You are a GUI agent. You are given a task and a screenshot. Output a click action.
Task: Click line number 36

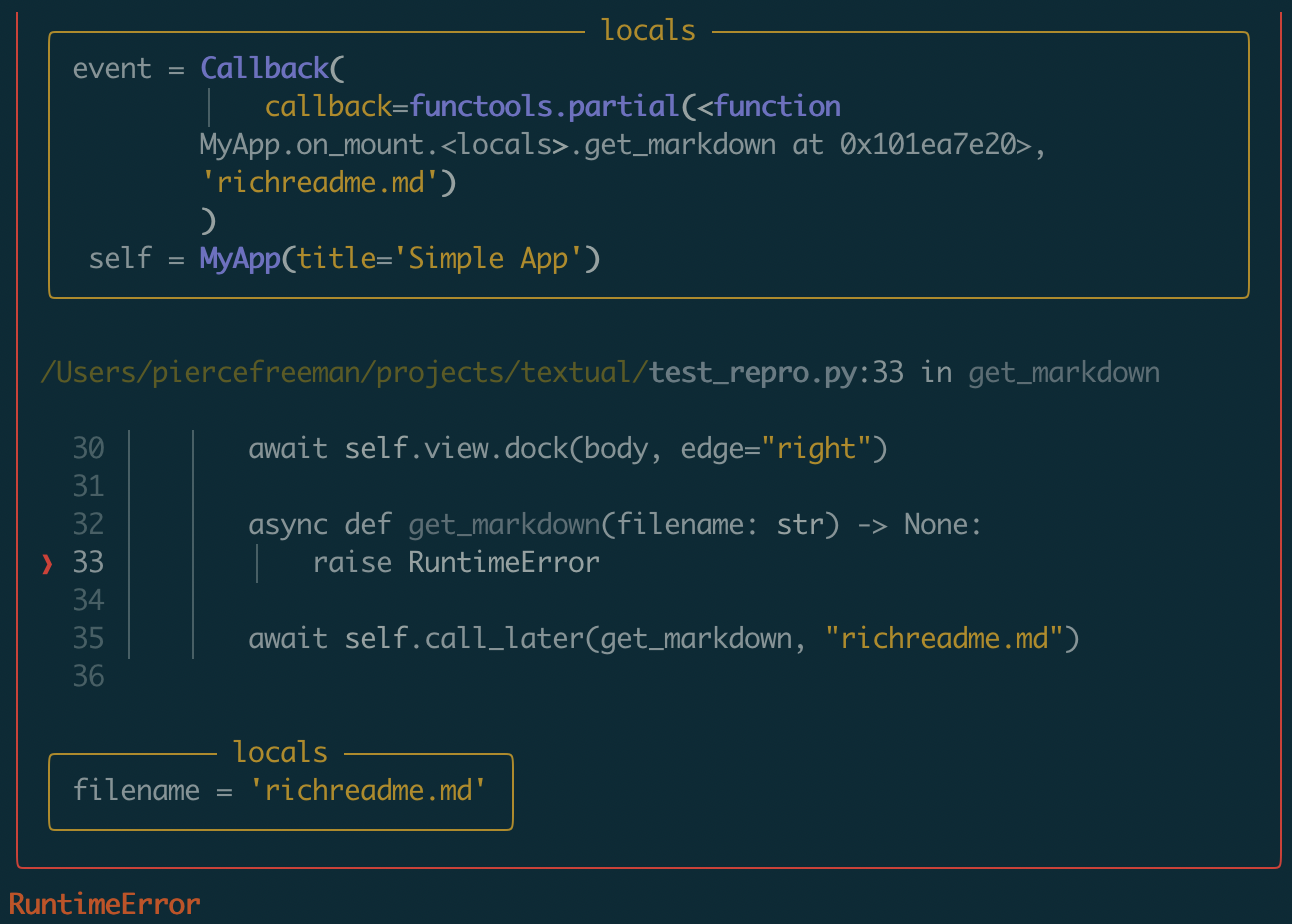coord(88,677)
